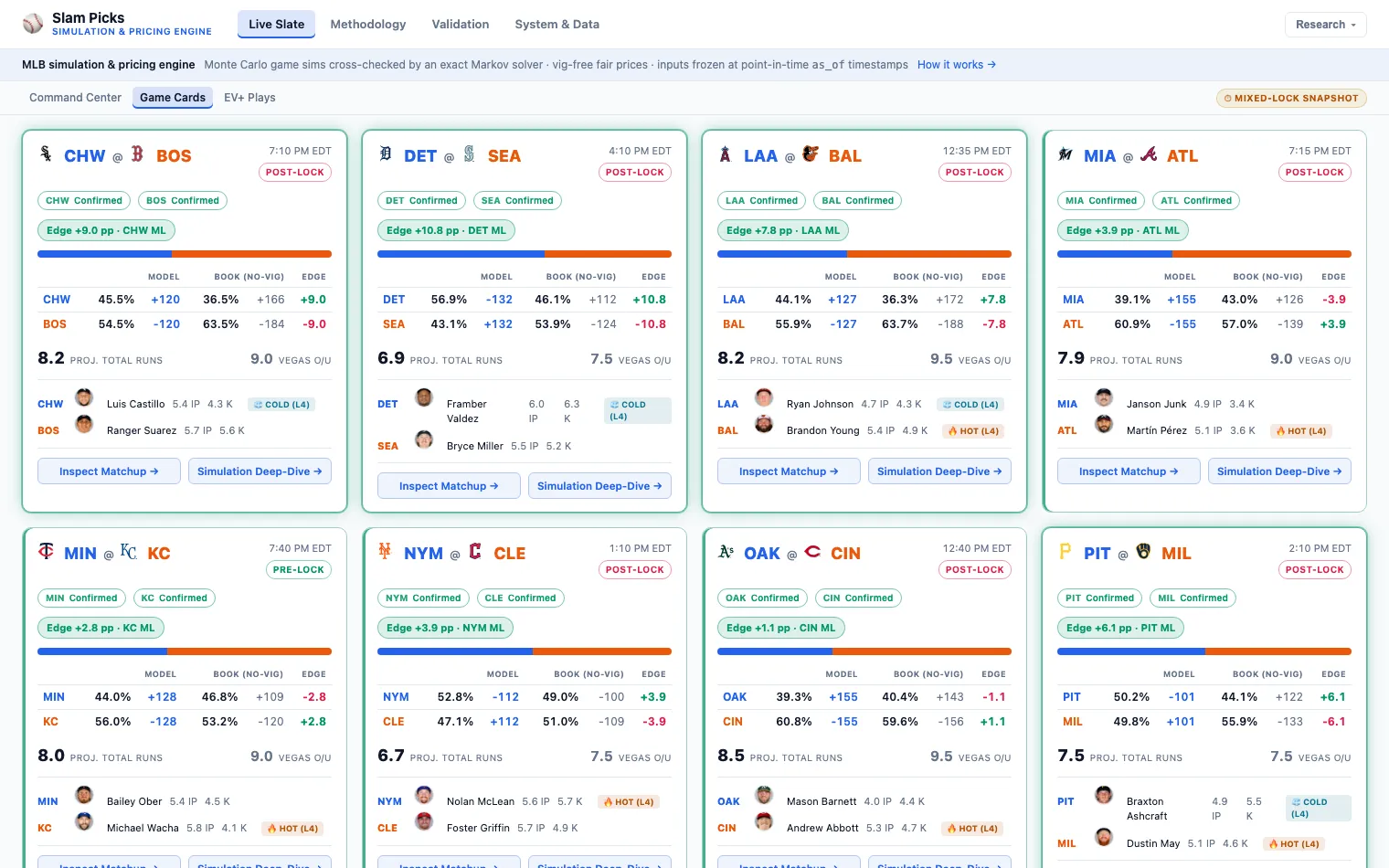
Task: Switch to Command Center sub-tab
Action: 75,98
